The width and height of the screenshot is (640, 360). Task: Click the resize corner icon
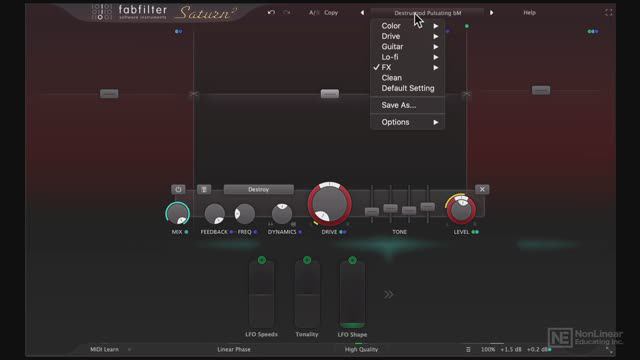click(x=609, y=350)
